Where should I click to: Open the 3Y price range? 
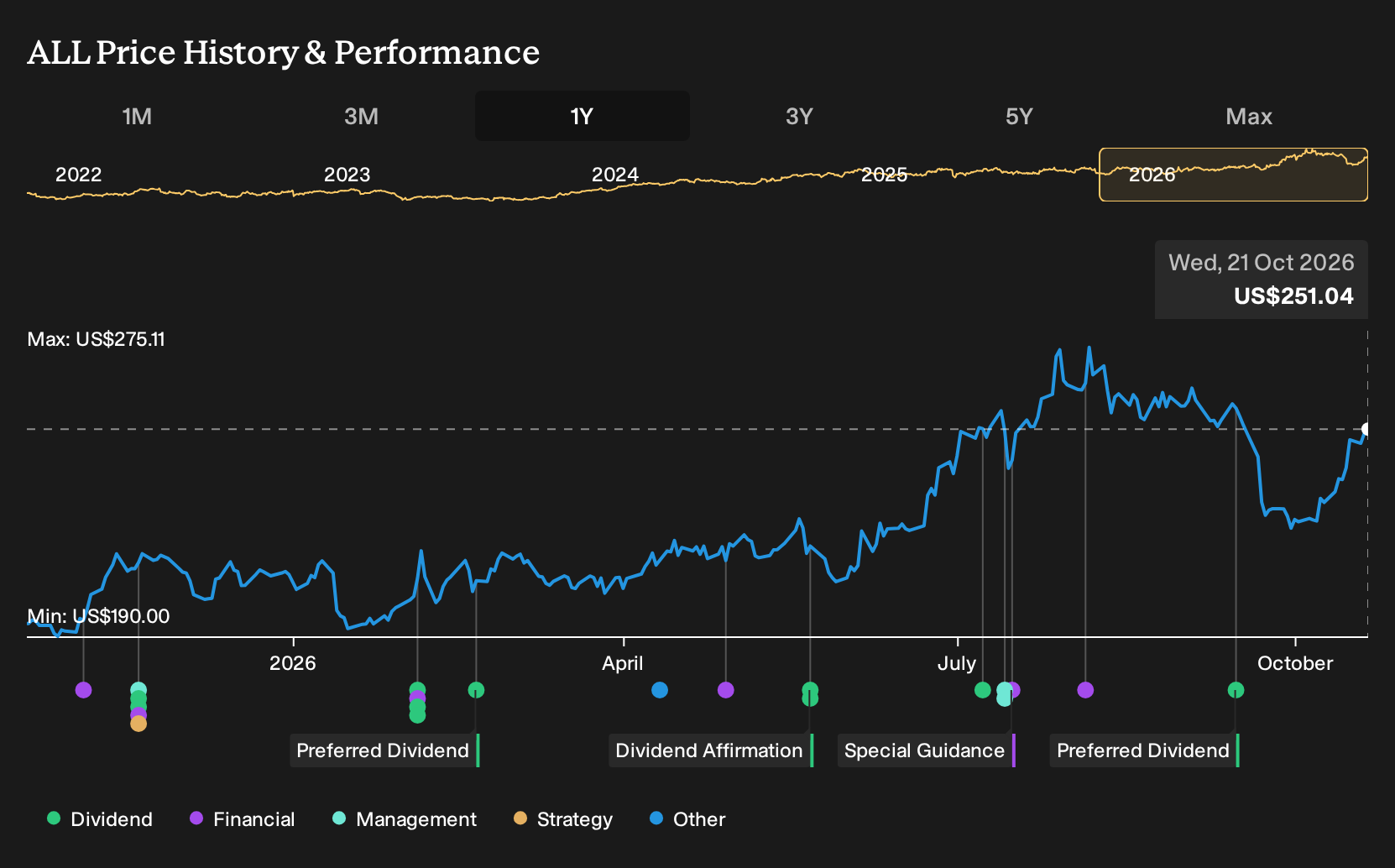tap(799, 117)
